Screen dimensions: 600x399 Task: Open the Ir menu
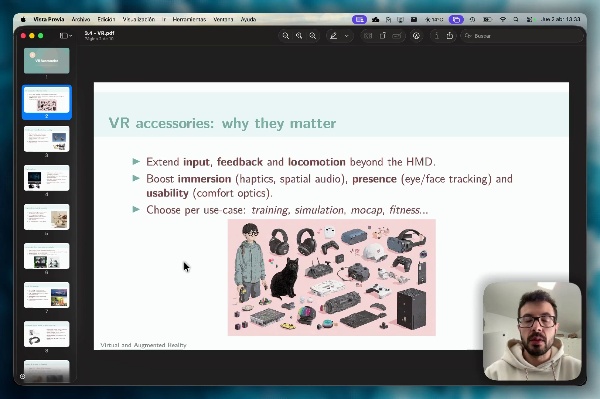164,19
